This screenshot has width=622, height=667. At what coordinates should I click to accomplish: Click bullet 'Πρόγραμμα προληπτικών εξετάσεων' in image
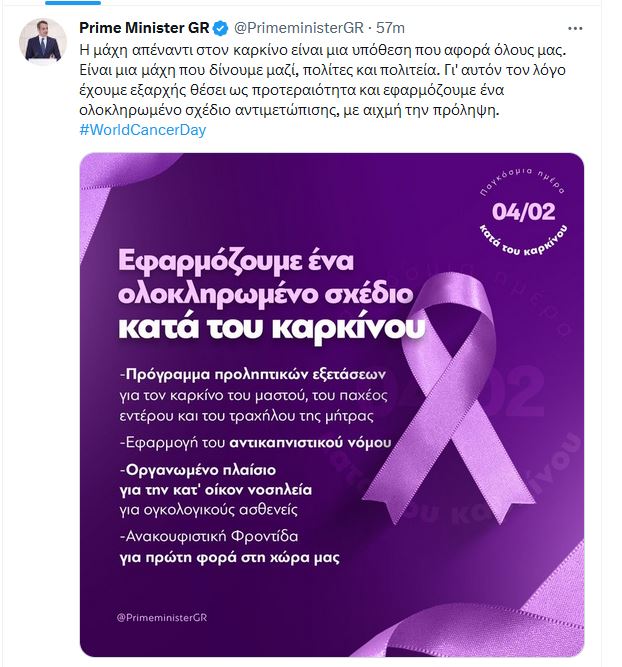[x=254, y=374]
